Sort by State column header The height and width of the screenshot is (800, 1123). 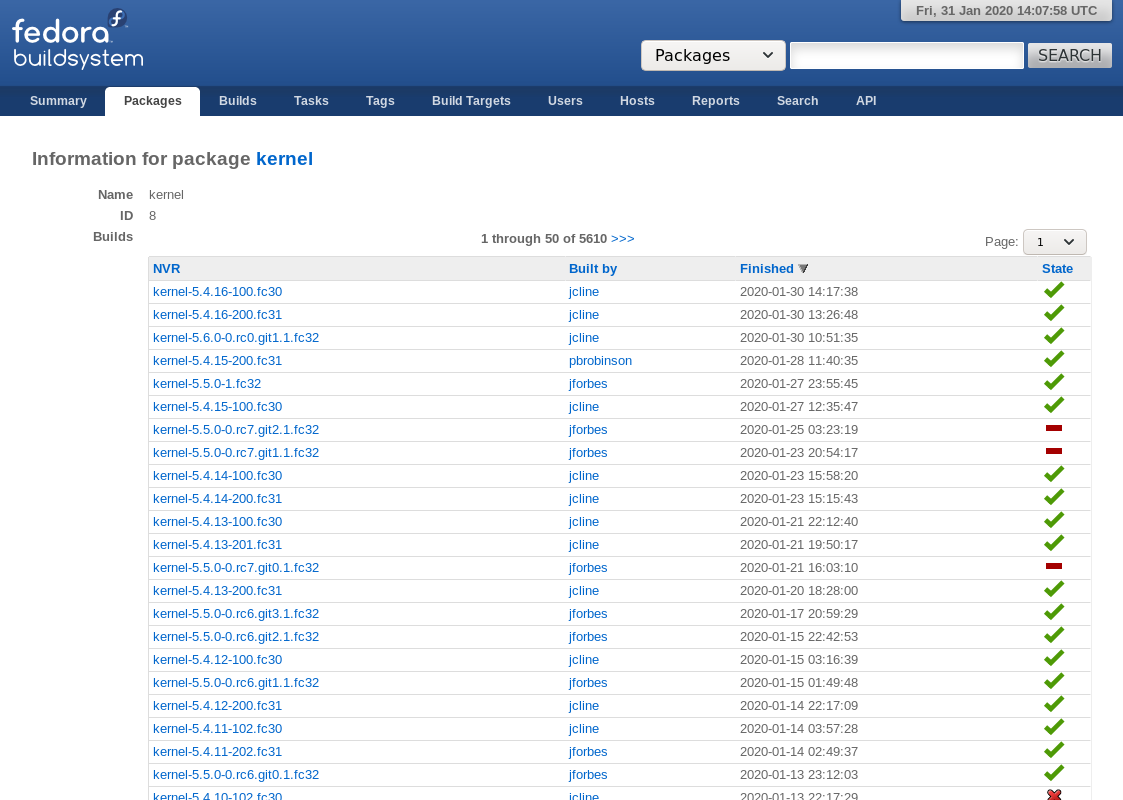coord(1057,269)
